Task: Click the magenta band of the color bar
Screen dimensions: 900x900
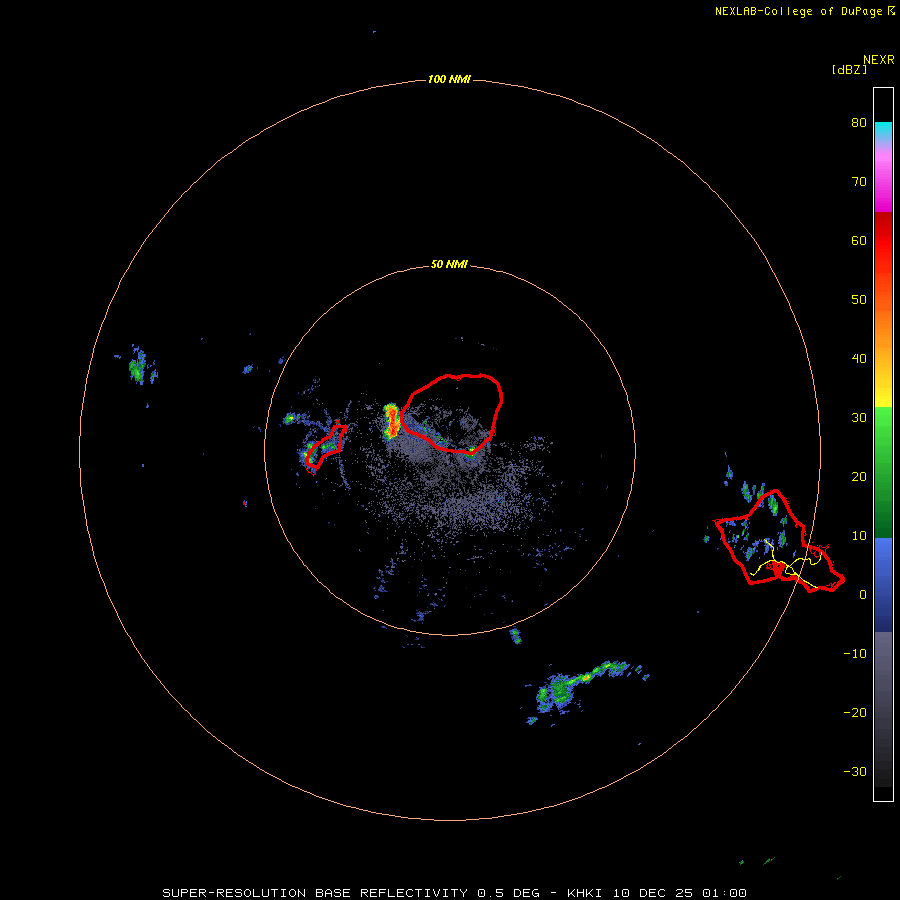Action: 883,181
